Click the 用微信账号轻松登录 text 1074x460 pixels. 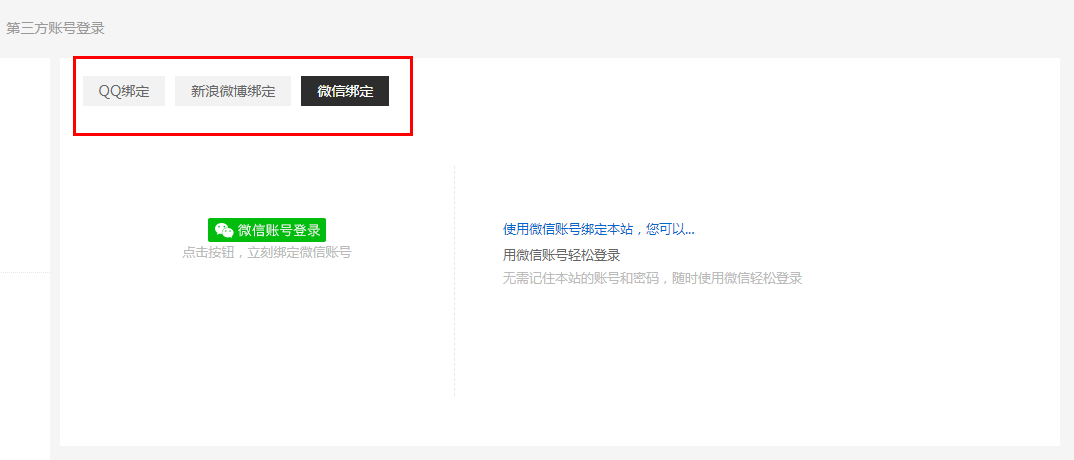click(562, 255)
